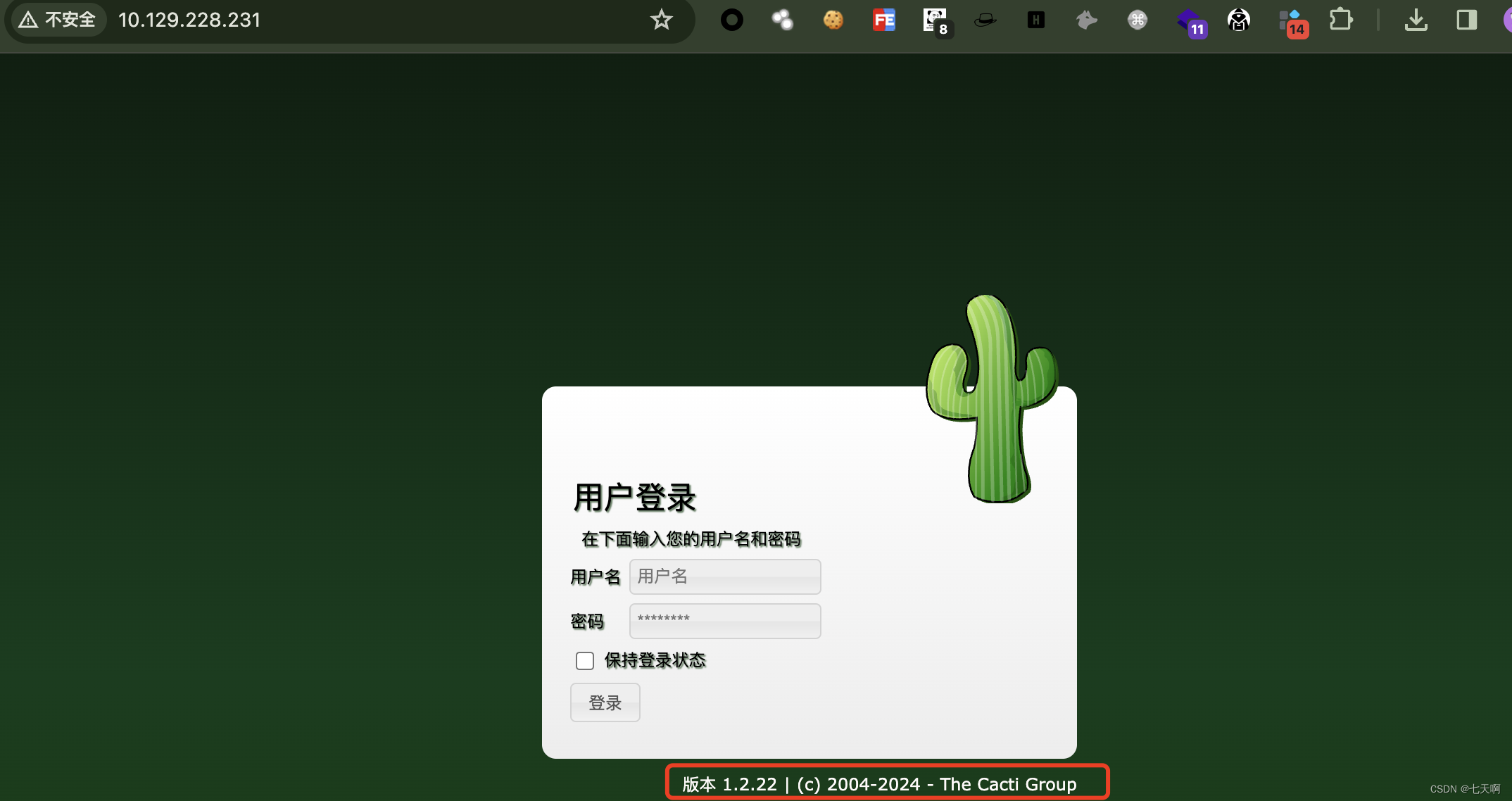Screen dimensions: 1512x801
Task: Open the white bubbles extension icon
Action: click(x=782, y=20)
